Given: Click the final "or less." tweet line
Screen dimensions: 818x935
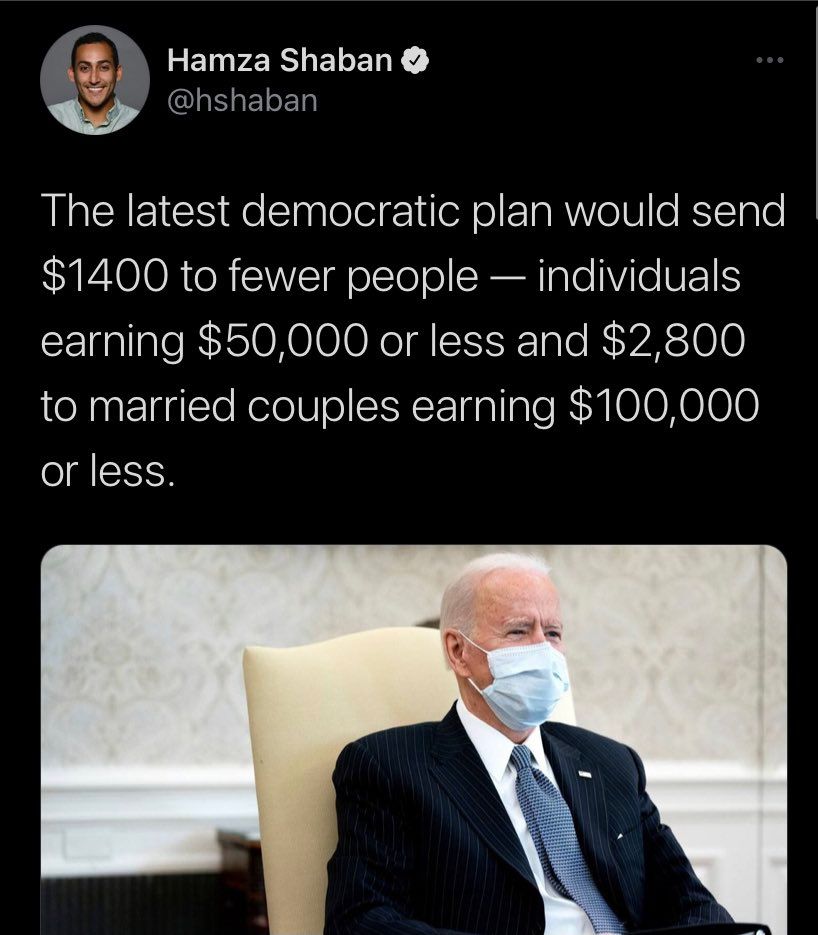Looking at the screenshot, I should 108,469.
